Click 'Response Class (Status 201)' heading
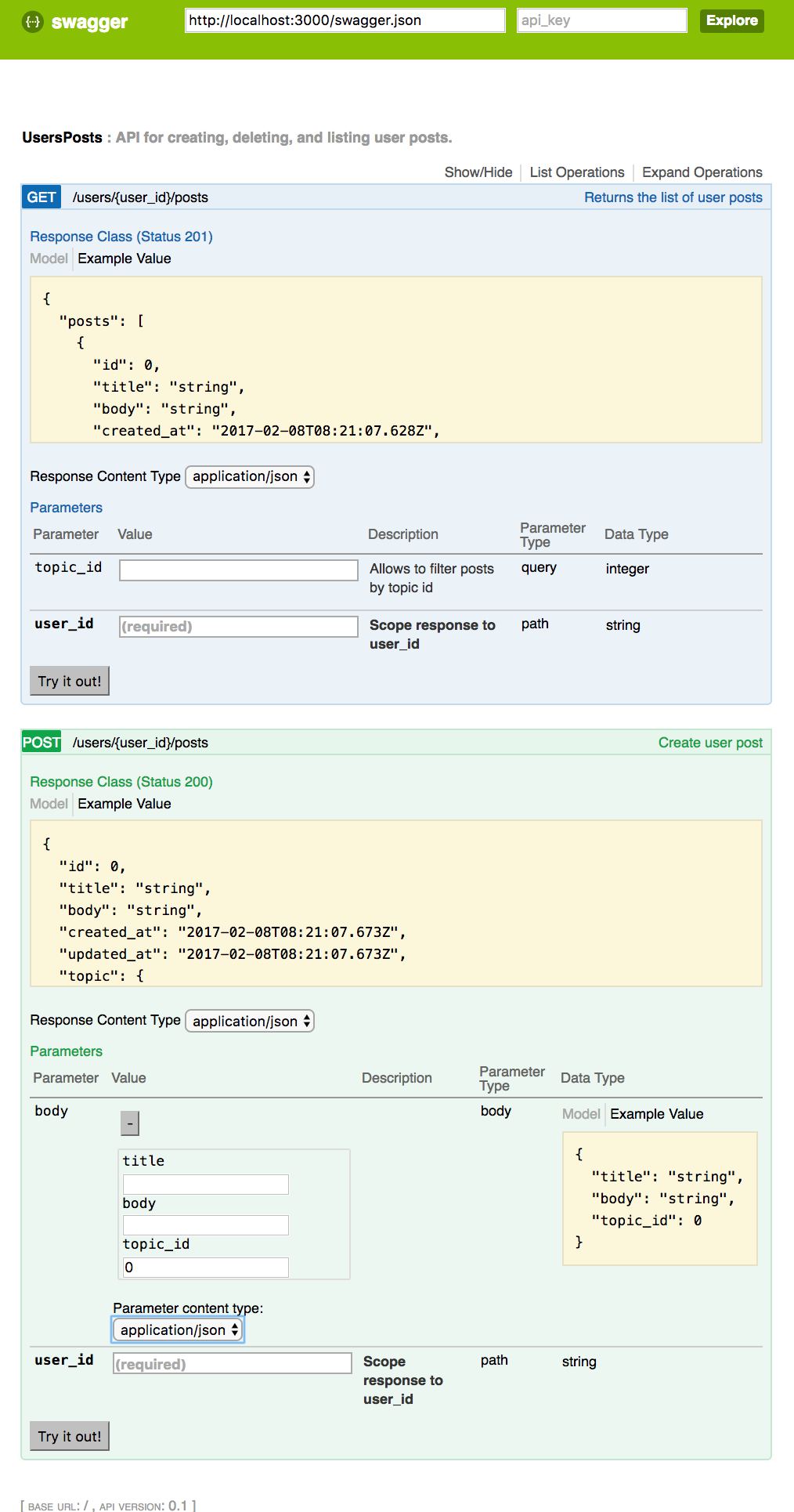 coord(121,237)
